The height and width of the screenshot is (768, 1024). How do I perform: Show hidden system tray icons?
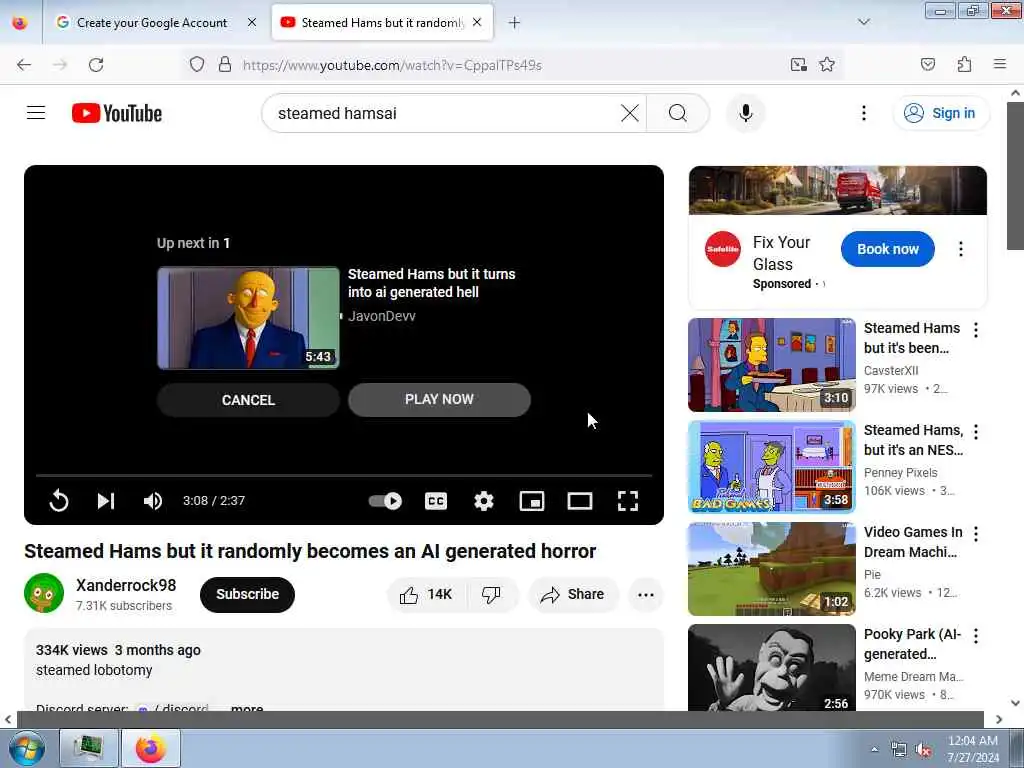click(x=874, y=749)
